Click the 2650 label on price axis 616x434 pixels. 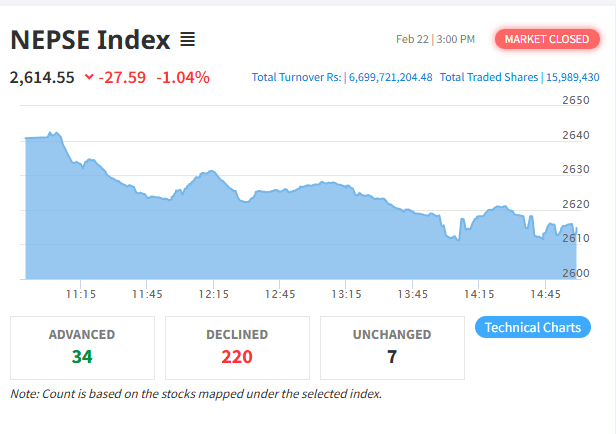(575, 100)
